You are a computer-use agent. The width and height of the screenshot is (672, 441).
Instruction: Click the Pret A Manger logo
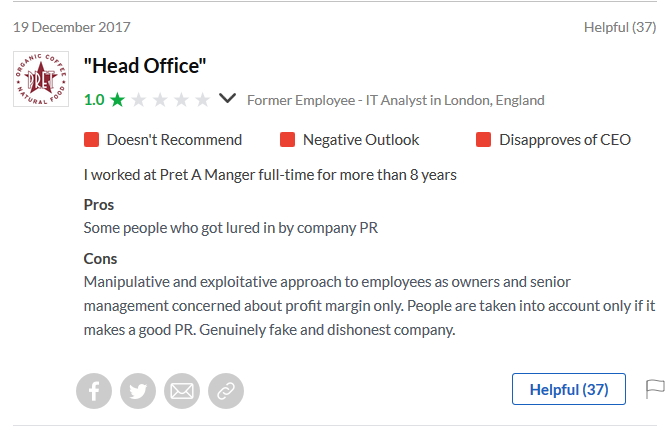(x=41, y=79)
